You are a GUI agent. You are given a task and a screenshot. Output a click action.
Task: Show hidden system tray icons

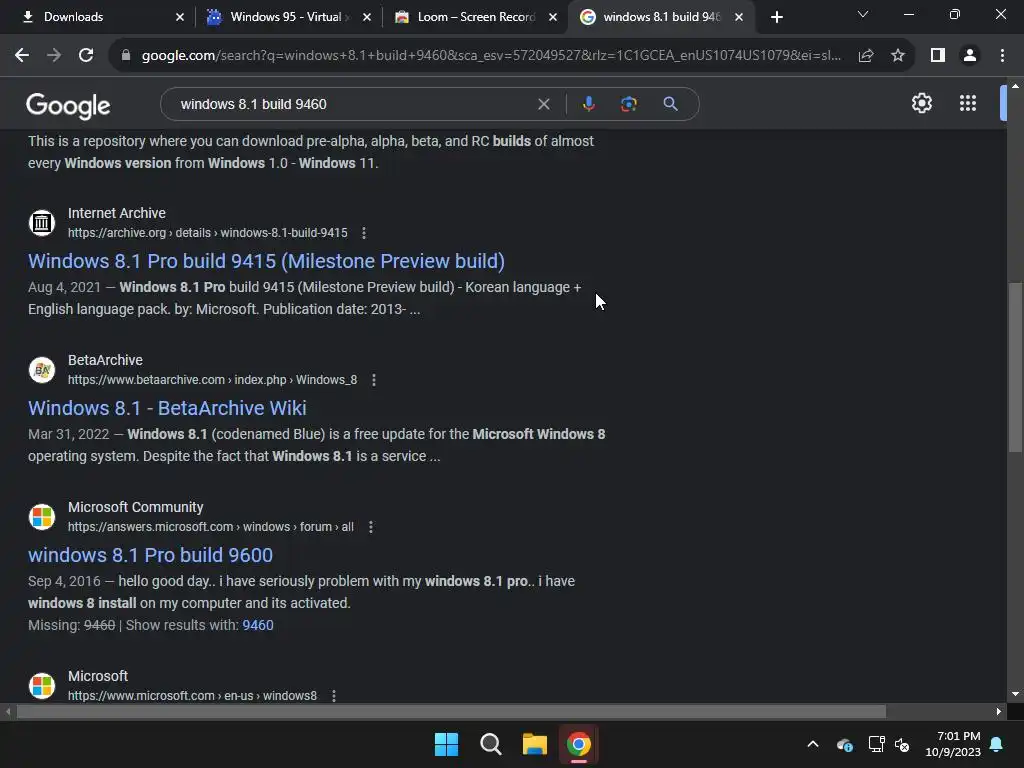813,744
